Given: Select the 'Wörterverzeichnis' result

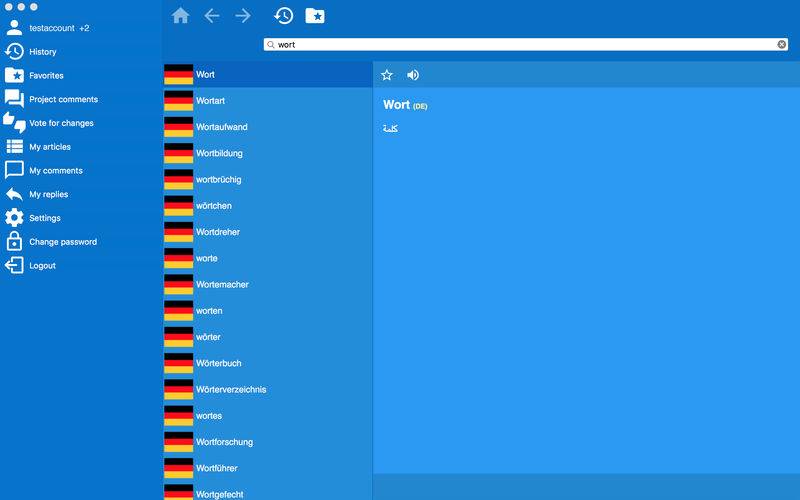Looking at the screenshot, I should click(x=268, y=390).
